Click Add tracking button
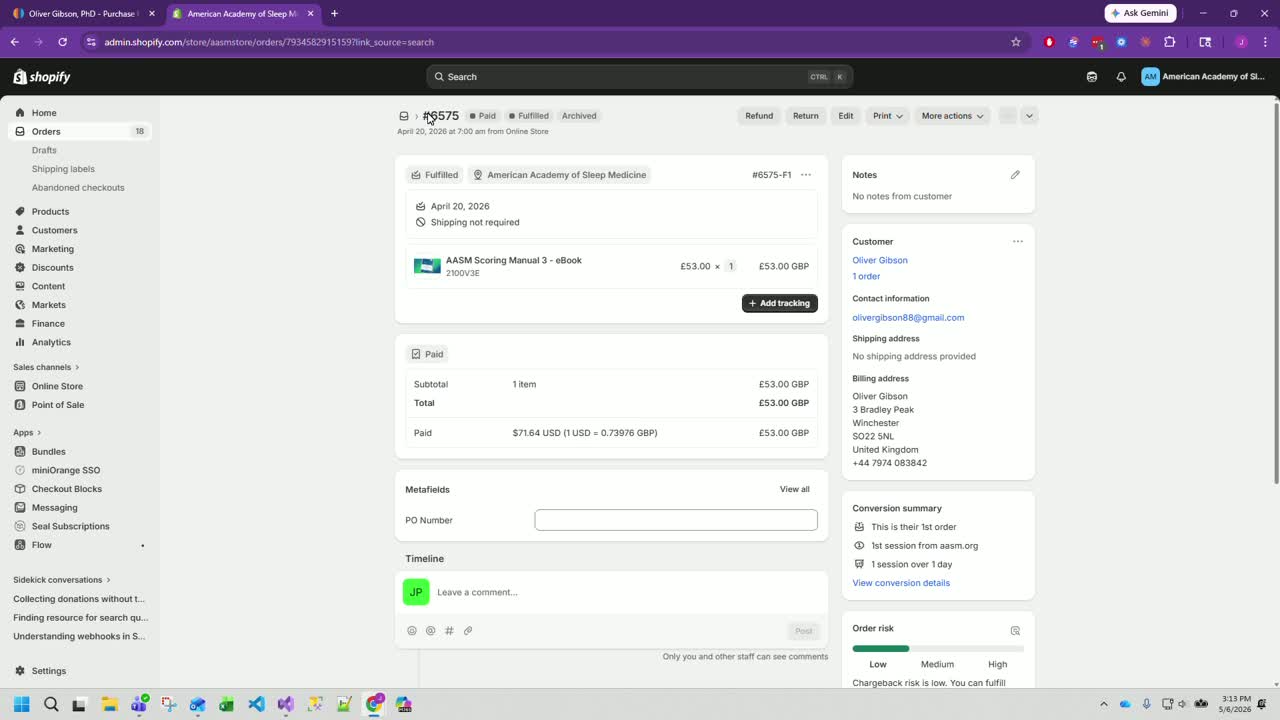Viewport: 1280px width, 720px height. tap(780, 303)
